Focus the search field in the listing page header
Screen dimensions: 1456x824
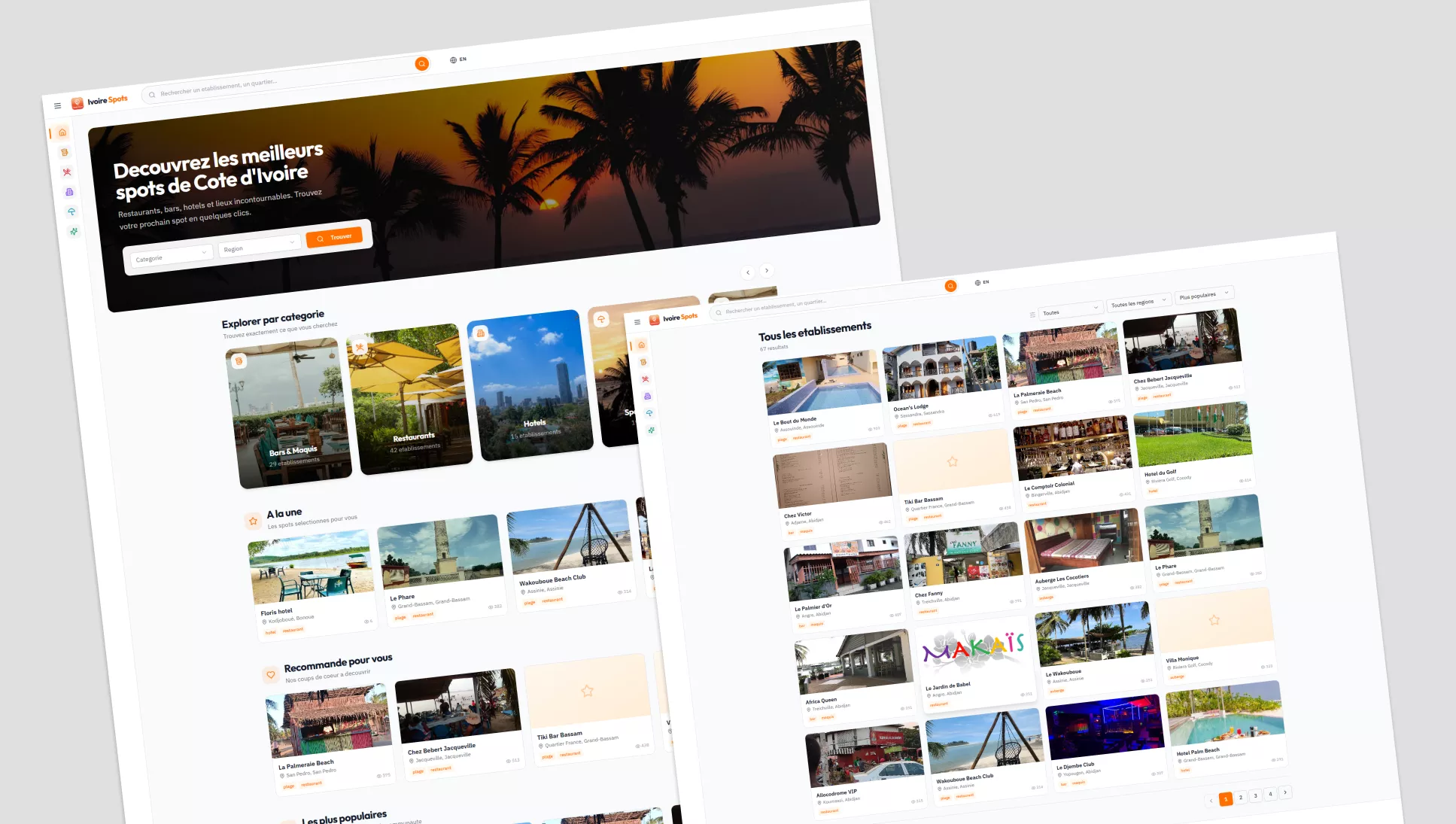(x=834, y=298)
